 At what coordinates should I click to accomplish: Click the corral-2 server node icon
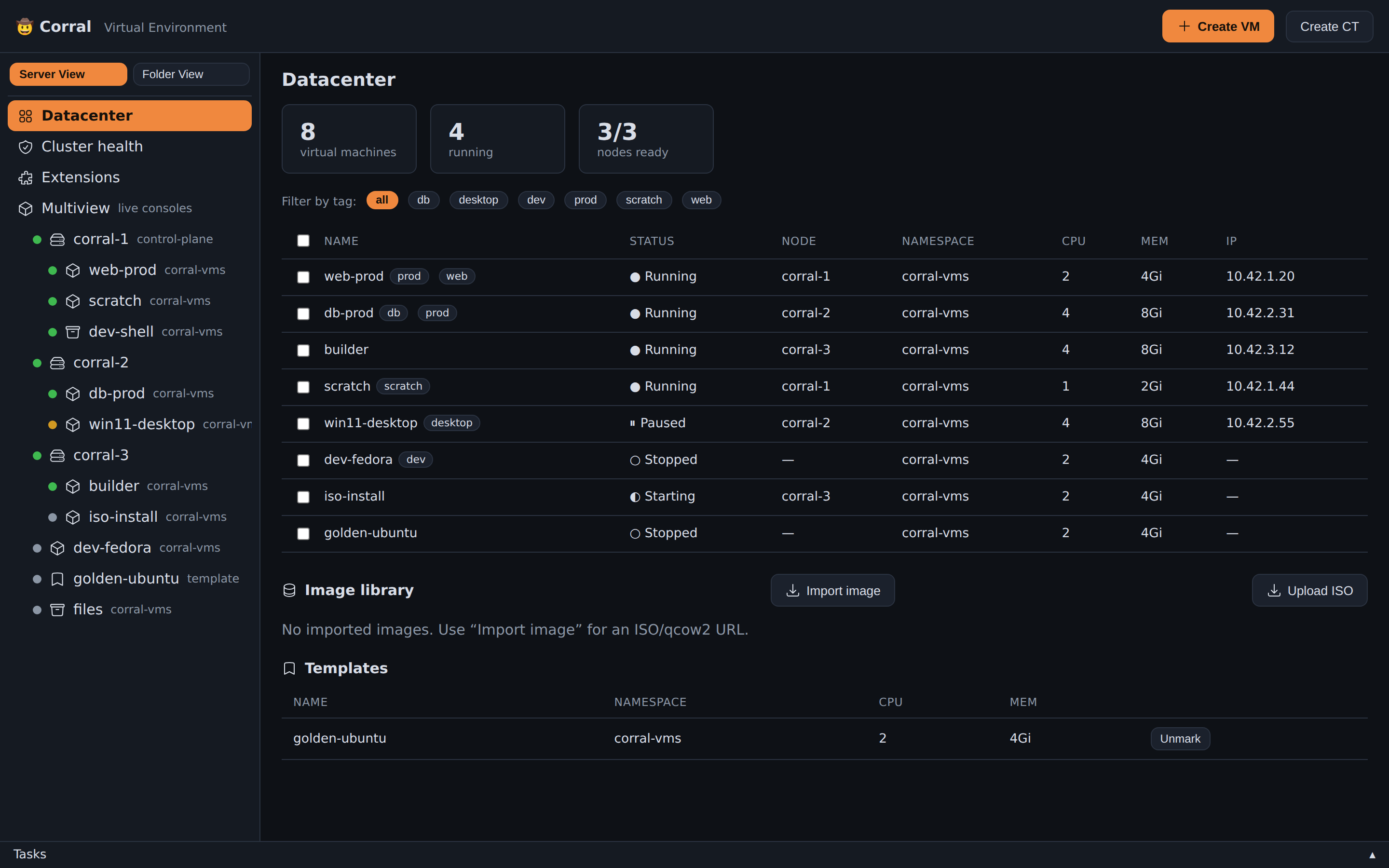click(57, 363)
